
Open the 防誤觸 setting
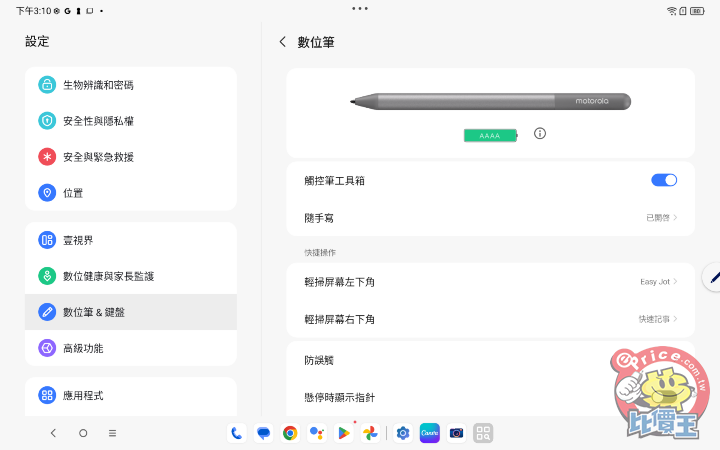[x=490, y=360]
